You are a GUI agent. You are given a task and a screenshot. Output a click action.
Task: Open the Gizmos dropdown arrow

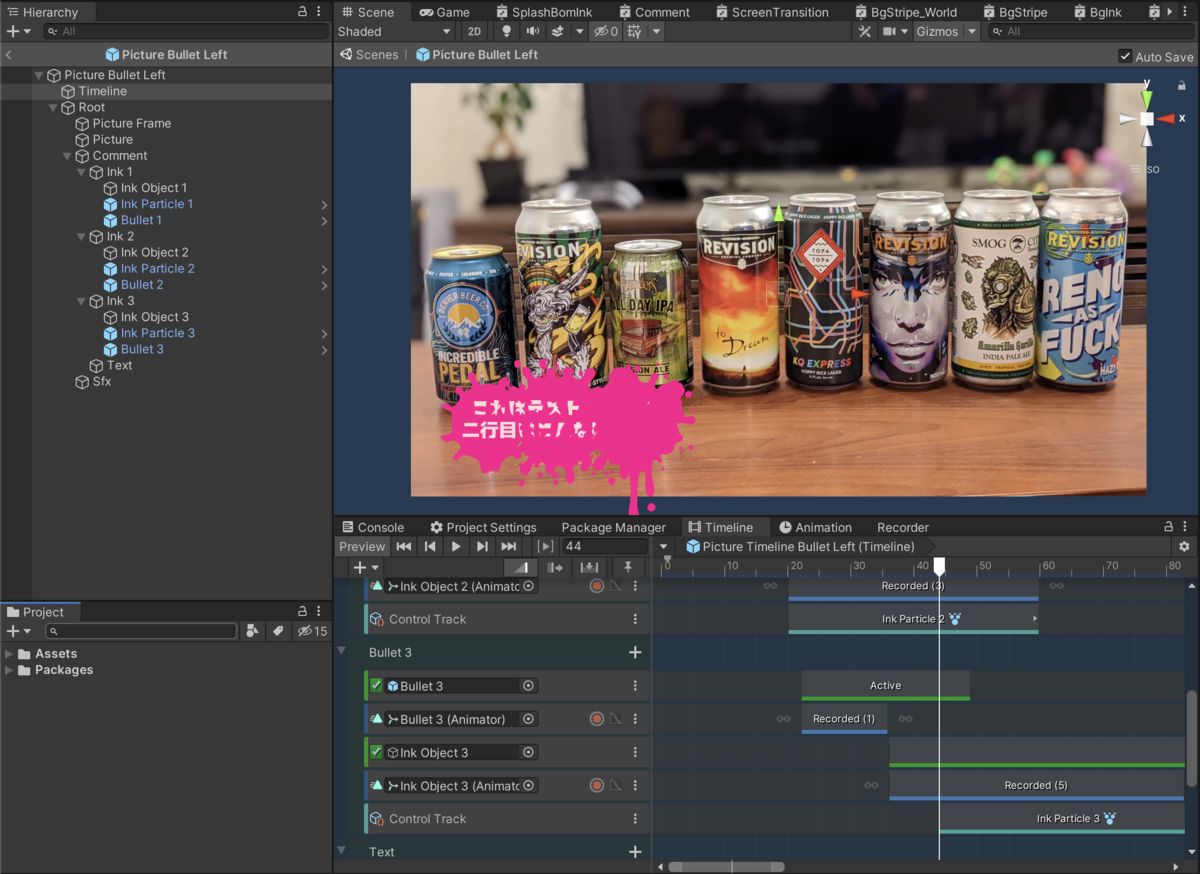(972, 31)
